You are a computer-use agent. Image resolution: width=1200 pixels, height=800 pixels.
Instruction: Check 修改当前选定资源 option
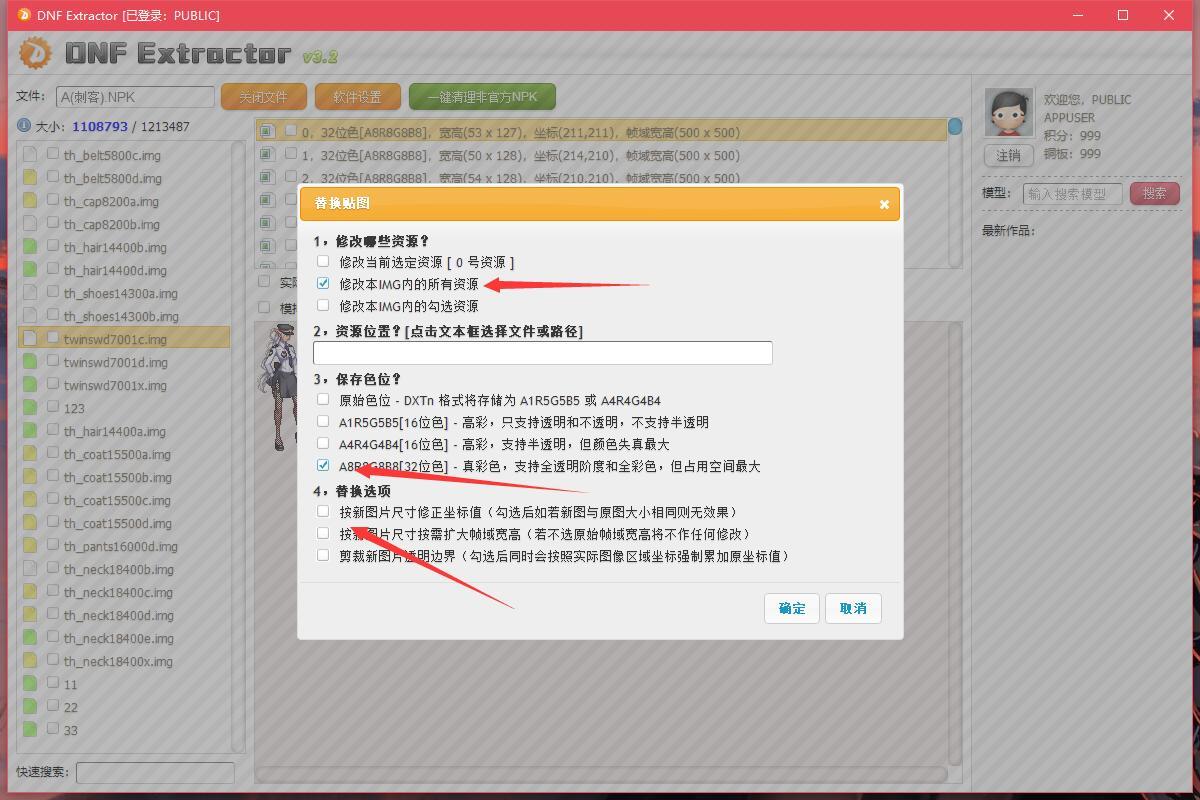[323, 261]
